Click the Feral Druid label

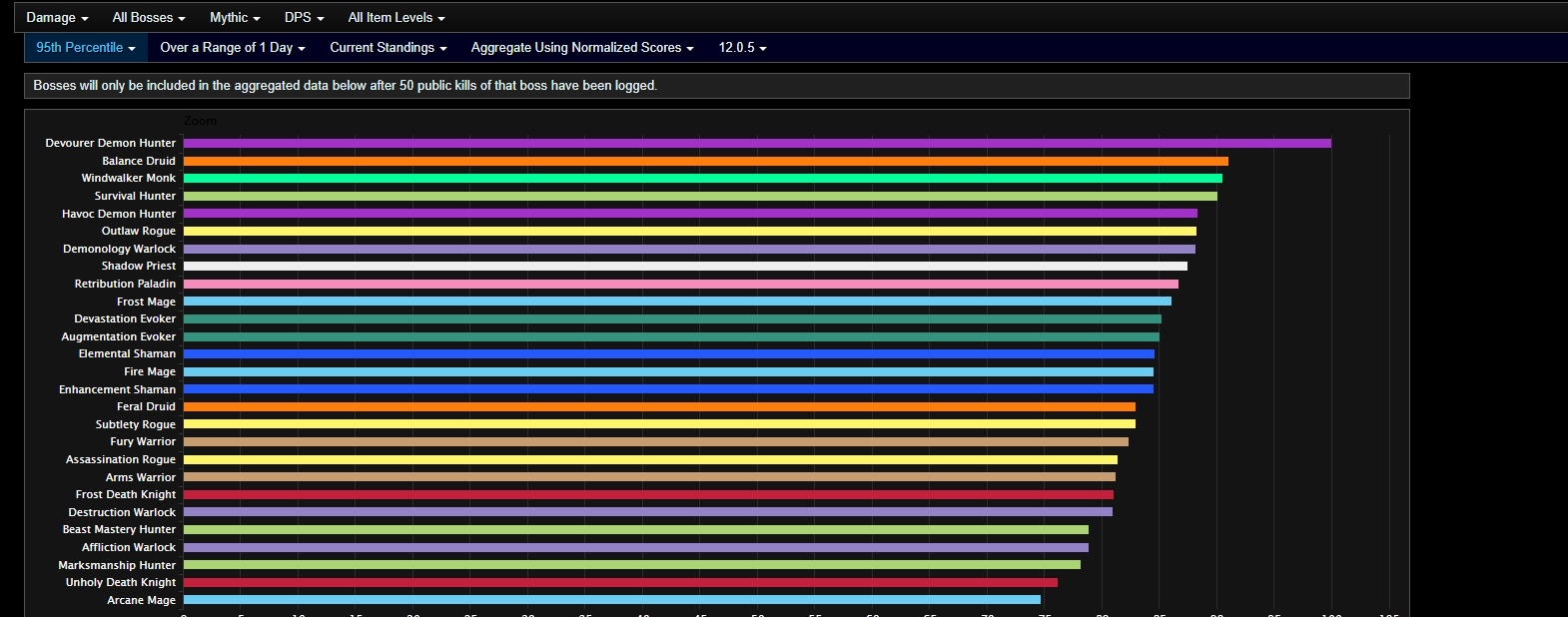(x=146, y=406)
